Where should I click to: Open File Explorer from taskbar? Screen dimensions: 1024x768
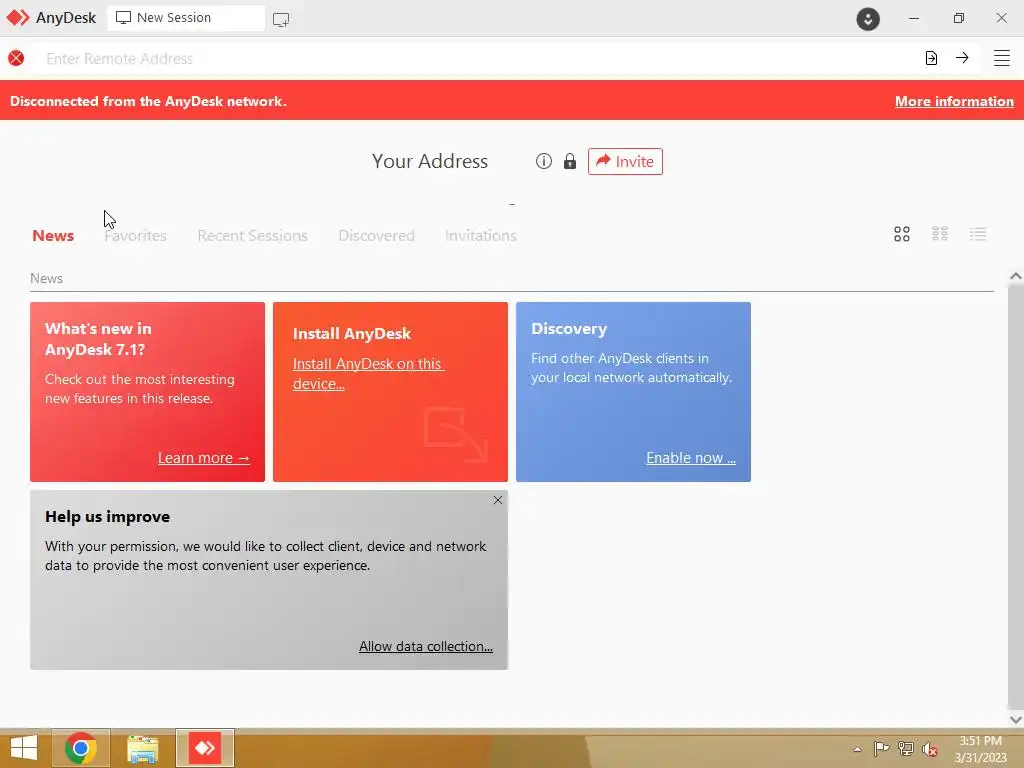pos(142,748)
